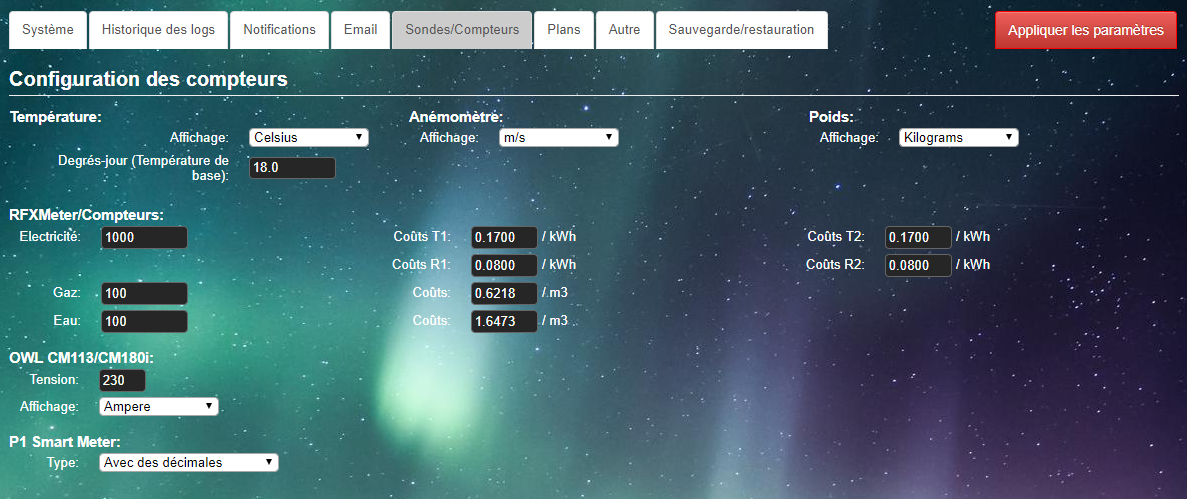Open the OWL Ampere display dropdown
The image size is (1187, 499).
coord(159,406)
